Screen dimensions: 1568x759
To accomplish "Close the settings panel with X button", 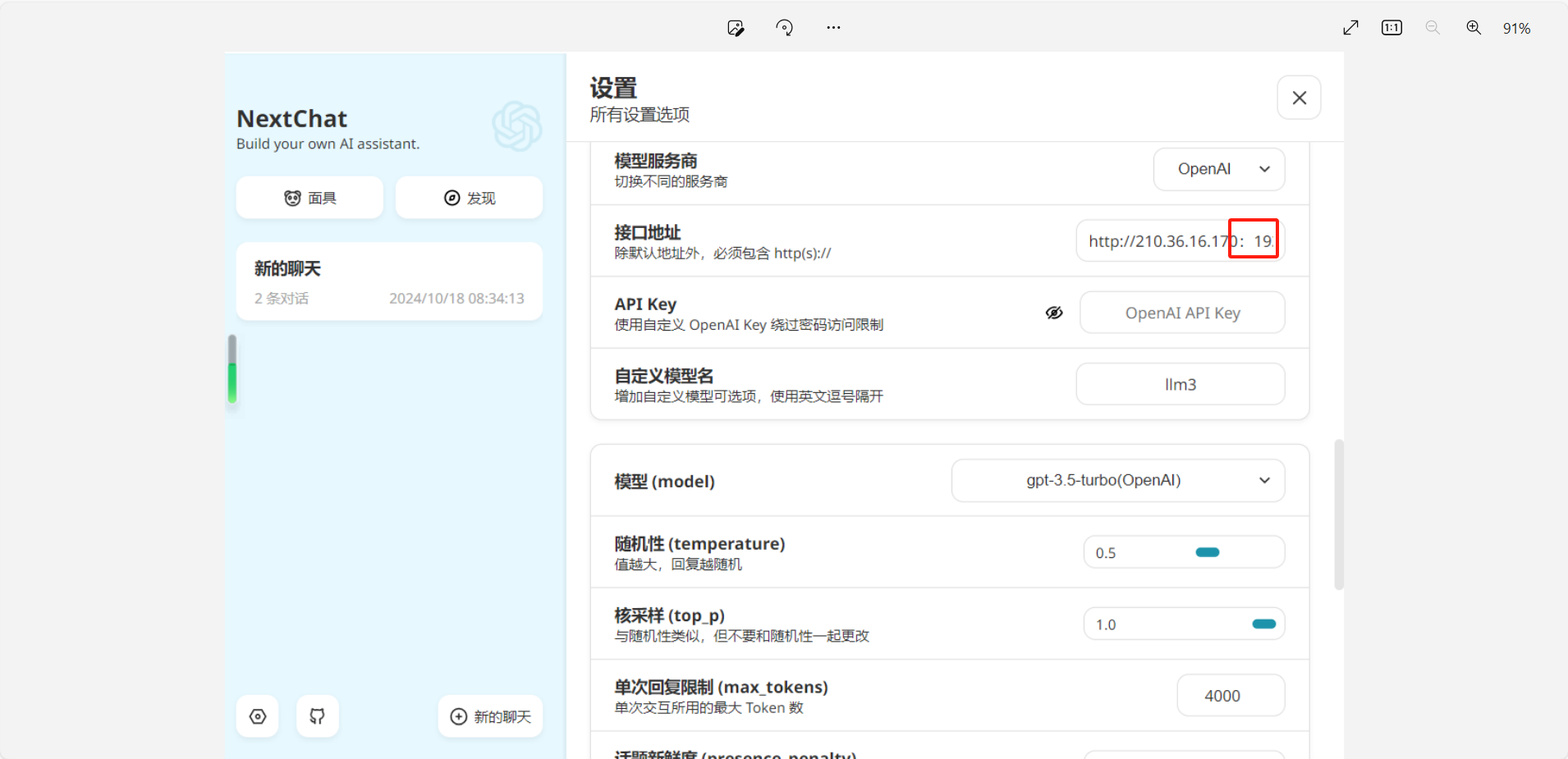I will click(1299, 98).
